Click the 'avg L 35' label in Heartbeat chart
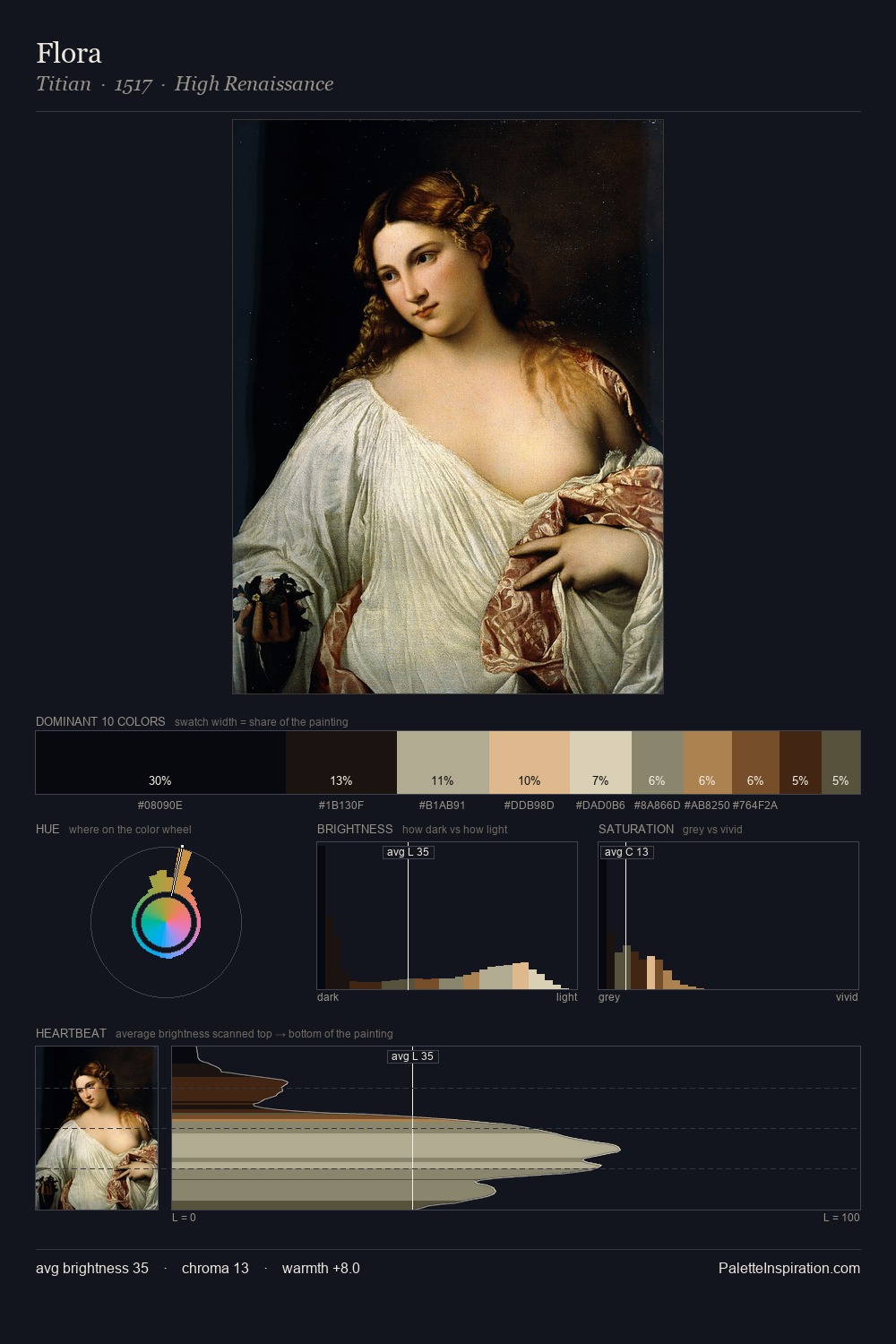Image resolution: width=896 pixels, height=1344 pixels. (x=413, y=1056)
